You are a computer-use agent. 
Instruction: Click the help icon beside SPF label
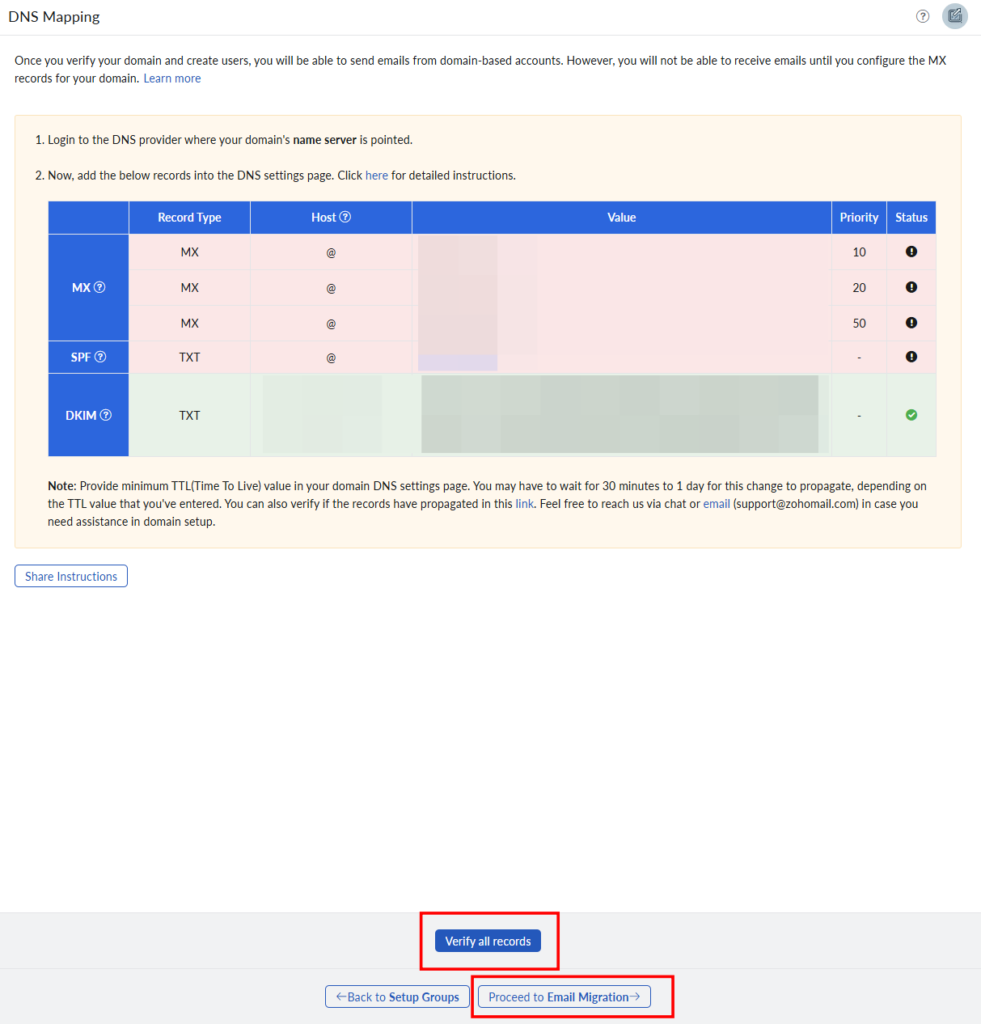(100, 357)
